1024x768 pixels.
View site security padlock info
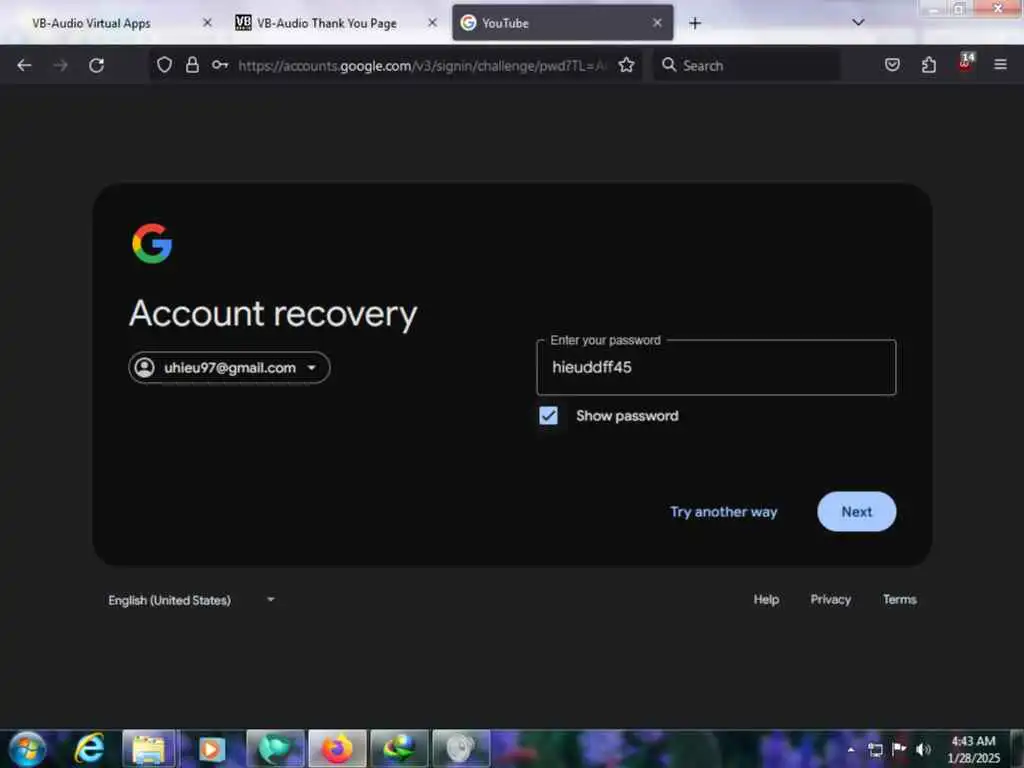click(192, 65)
